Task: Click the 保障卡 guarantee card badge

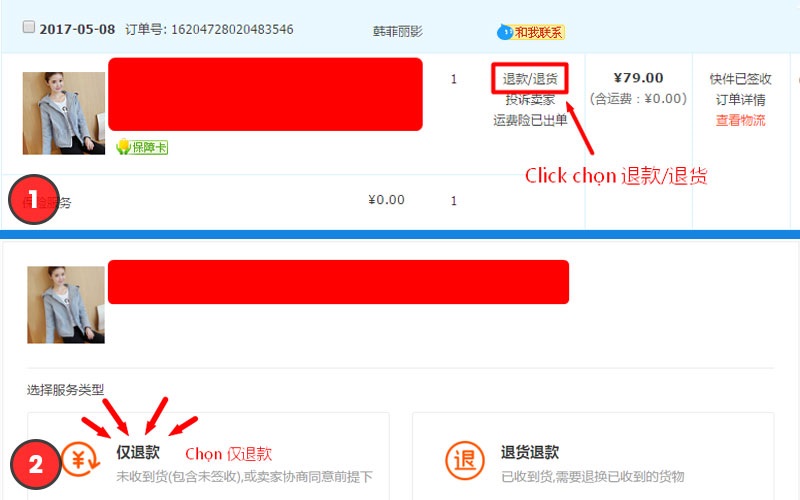Action: pyautogui.click(x=142, y=147)
